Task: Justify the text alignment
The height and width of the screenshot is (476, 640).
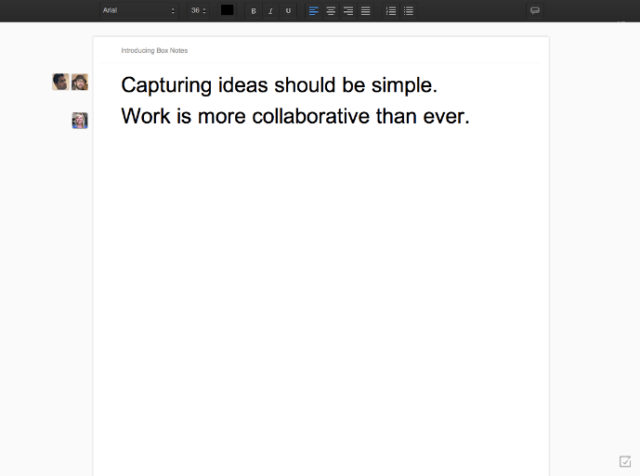Action: point(365,10)
